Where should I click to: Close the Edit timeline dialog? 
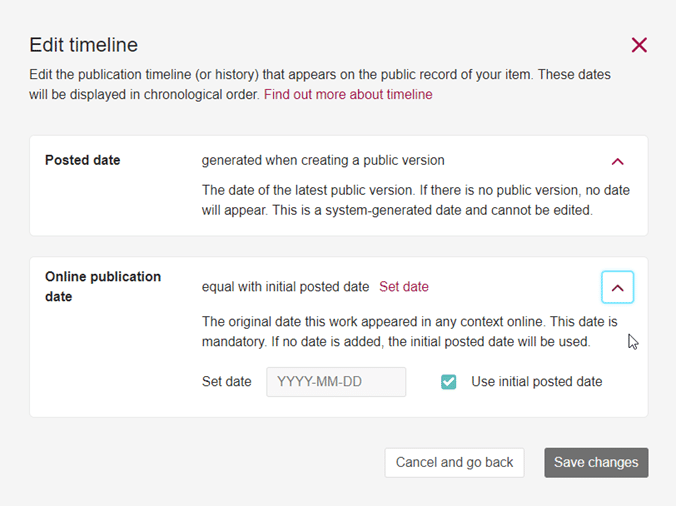(x=639, y=45)
